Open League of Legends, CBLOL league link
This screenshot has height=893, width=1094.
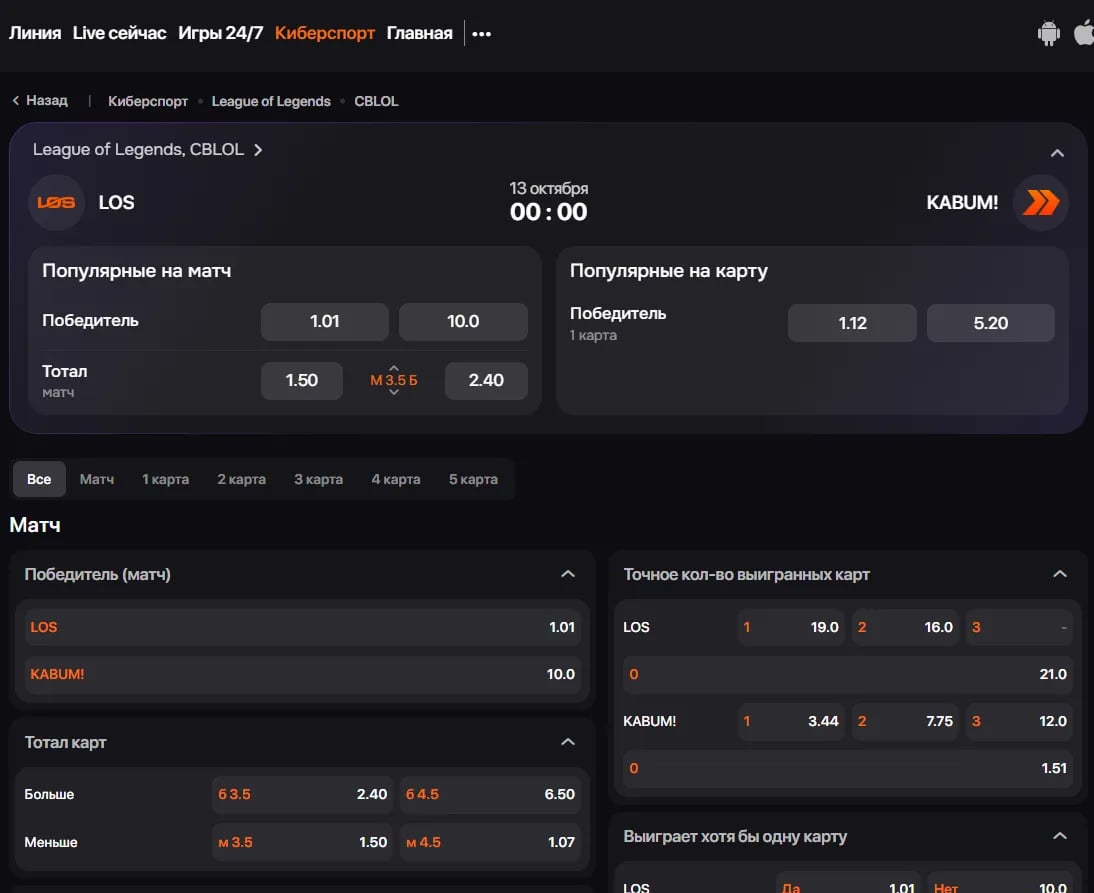pos(147,149)
